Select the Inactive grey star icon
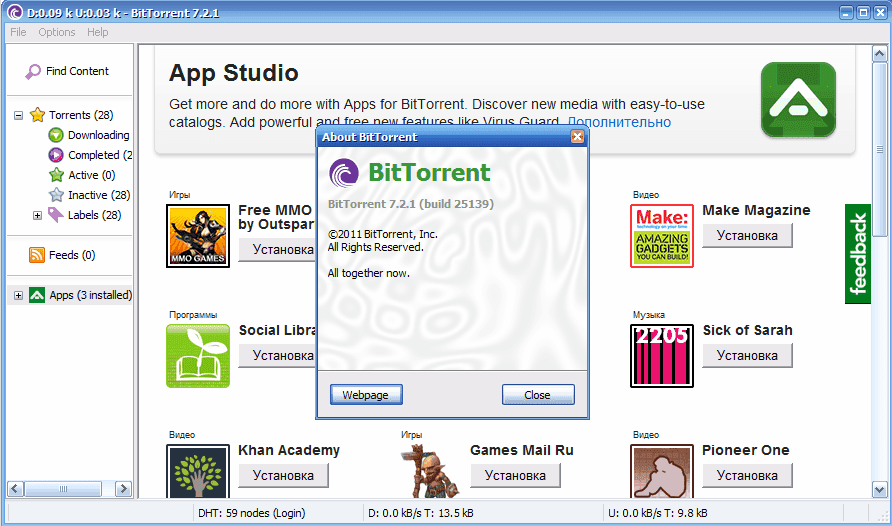 tap(56, 195)
